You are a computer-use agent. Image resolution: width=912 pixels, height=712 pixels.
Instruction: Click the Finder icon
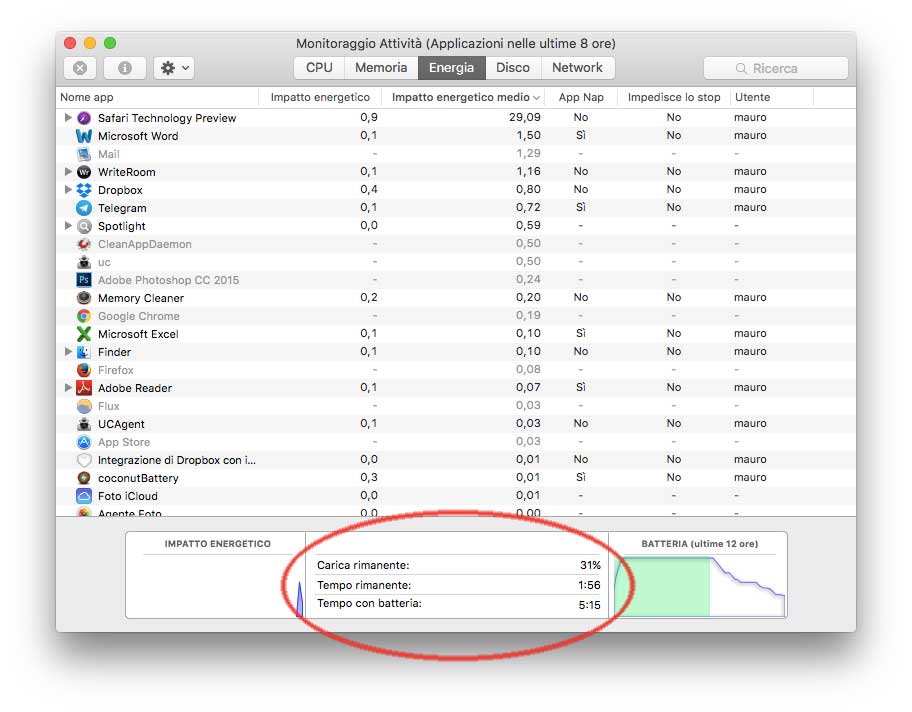84,352
